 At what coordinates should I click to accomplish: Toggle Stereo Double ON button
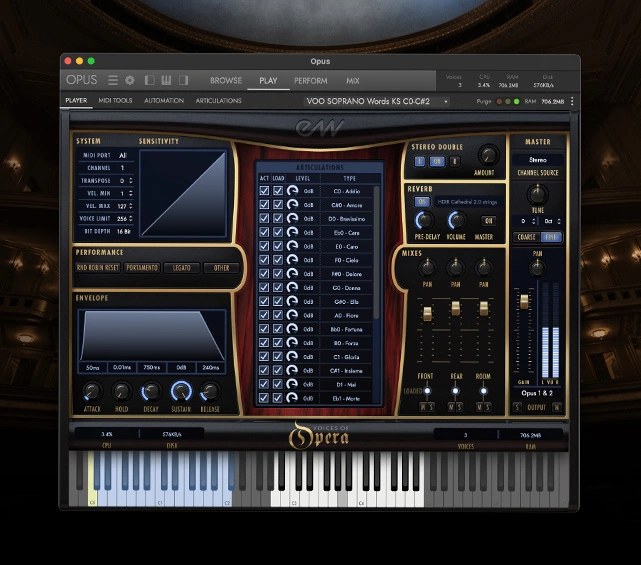point(437,161)
